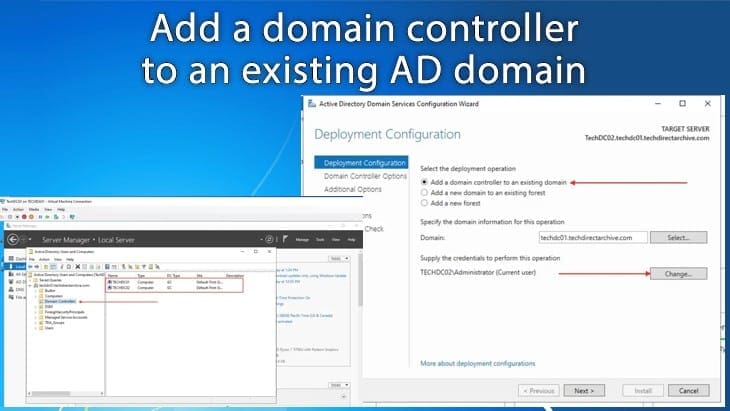Screen dimensions: 730x411
Task: Click the red Shut Down icon in VM Connection toolbar
Action: (24, 217)
